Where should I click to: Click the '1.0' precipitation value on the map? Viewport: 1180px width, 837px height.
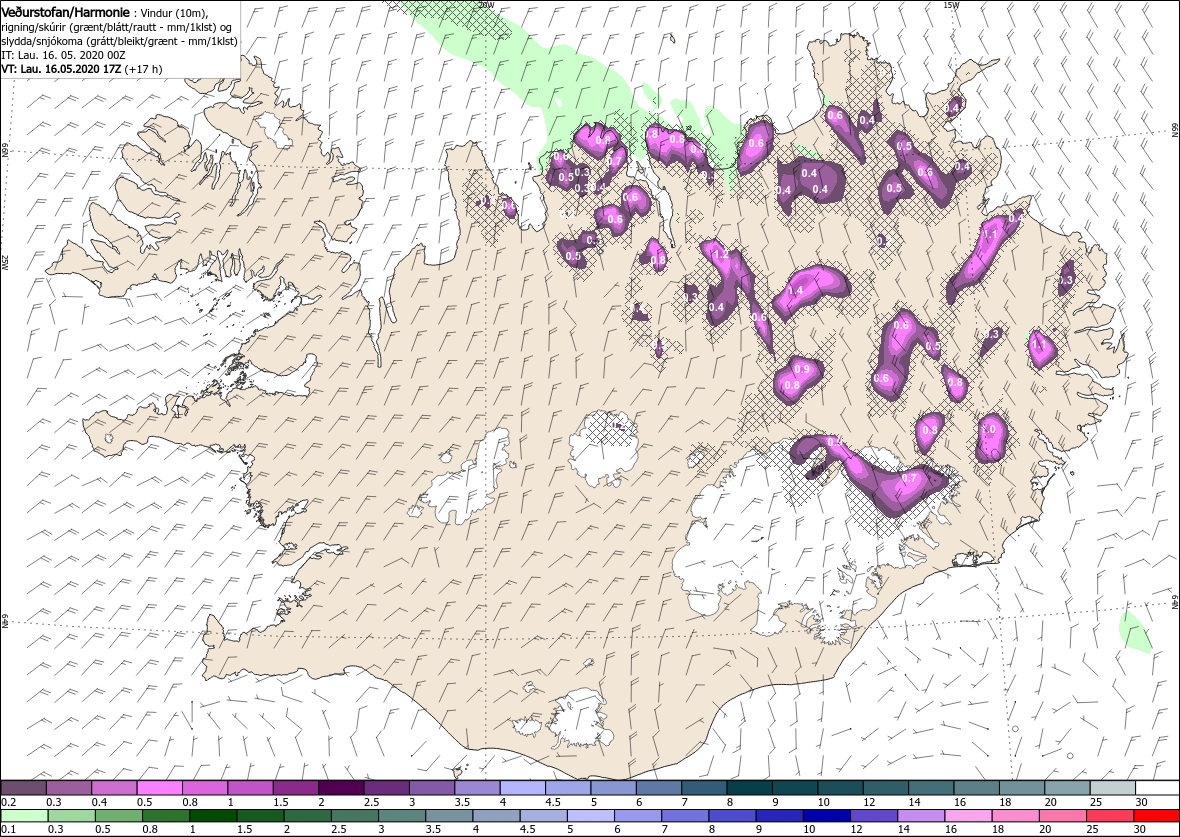pyautogui.click(x=989, y=429)
